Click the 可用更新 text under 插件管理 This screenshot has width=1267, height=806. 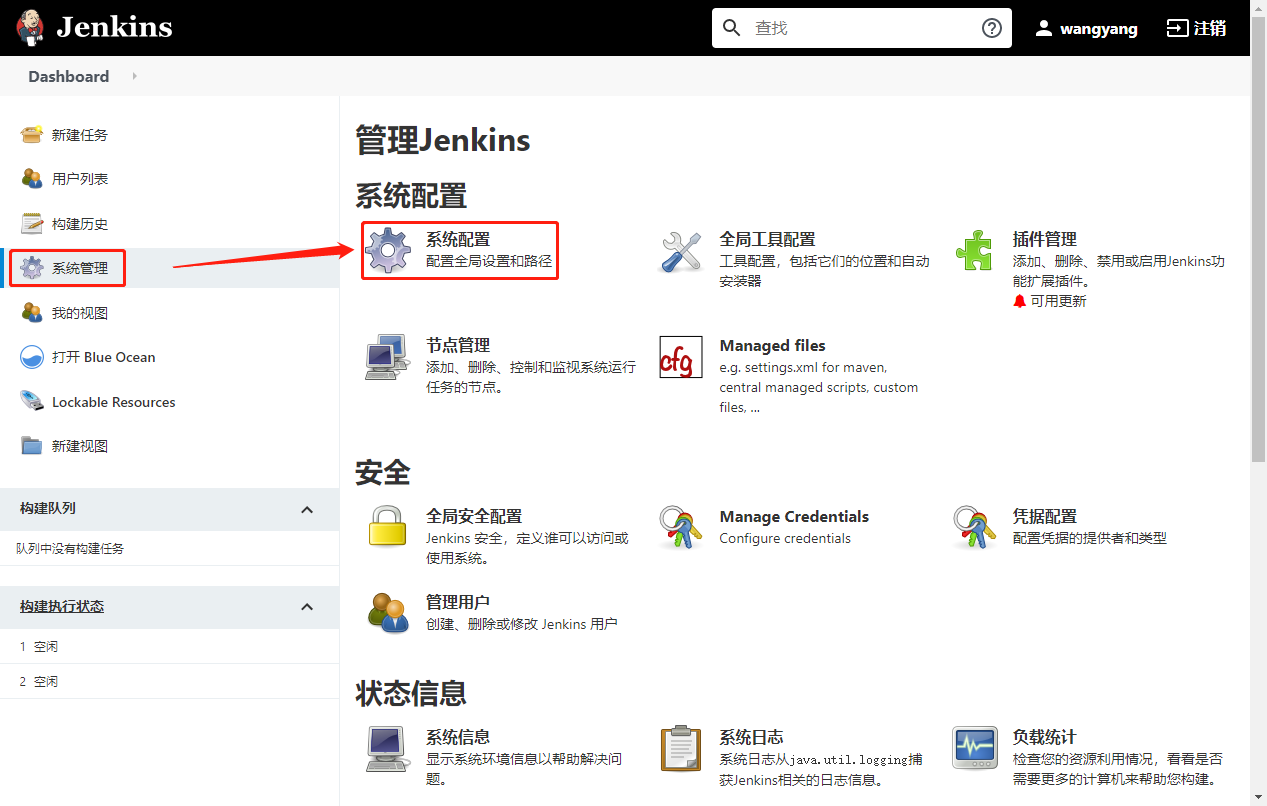tap(1058, 301)
